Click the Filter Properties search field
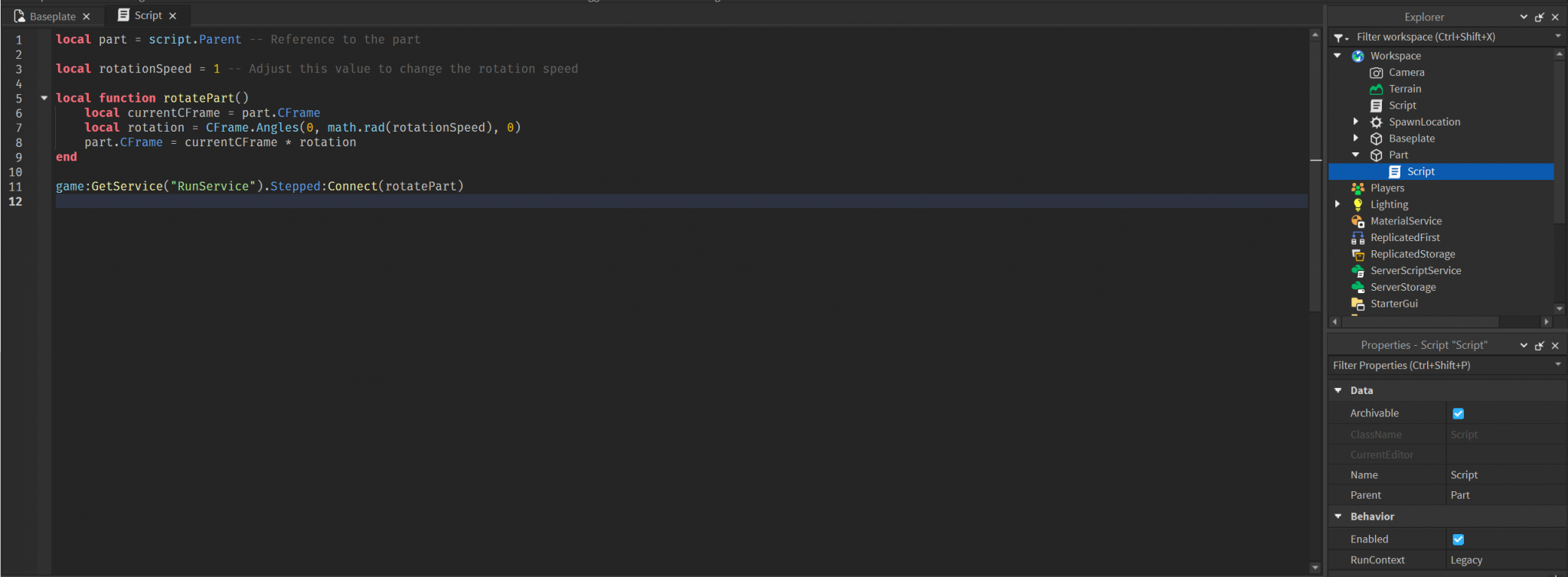The height and width of the screenshot is (577, 1568). [x=1439, y=366]
